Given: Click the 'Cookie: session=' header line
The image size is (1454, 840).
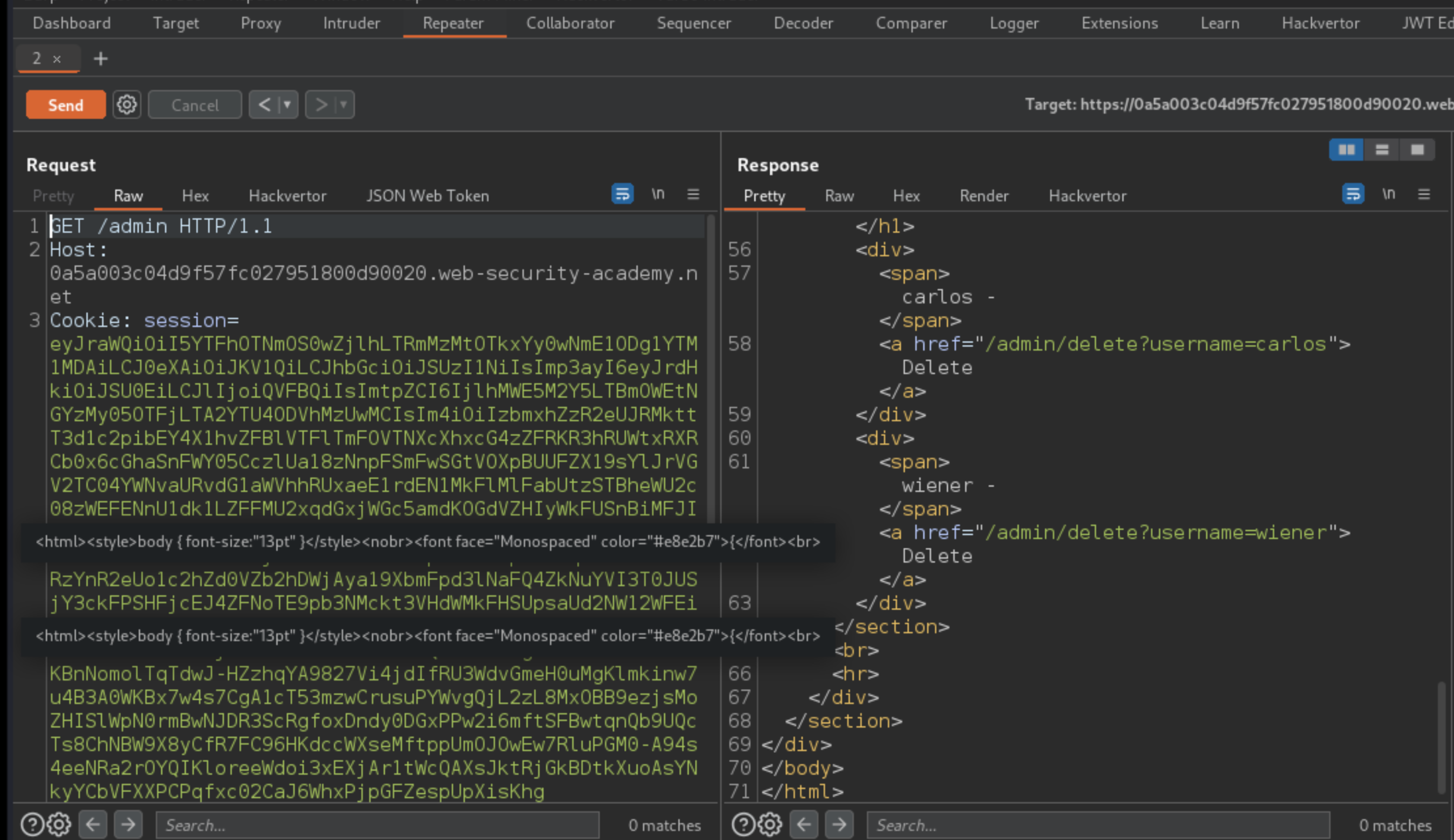Looking at the screenshot, I should pyautogui.click(x=144, y=320).
